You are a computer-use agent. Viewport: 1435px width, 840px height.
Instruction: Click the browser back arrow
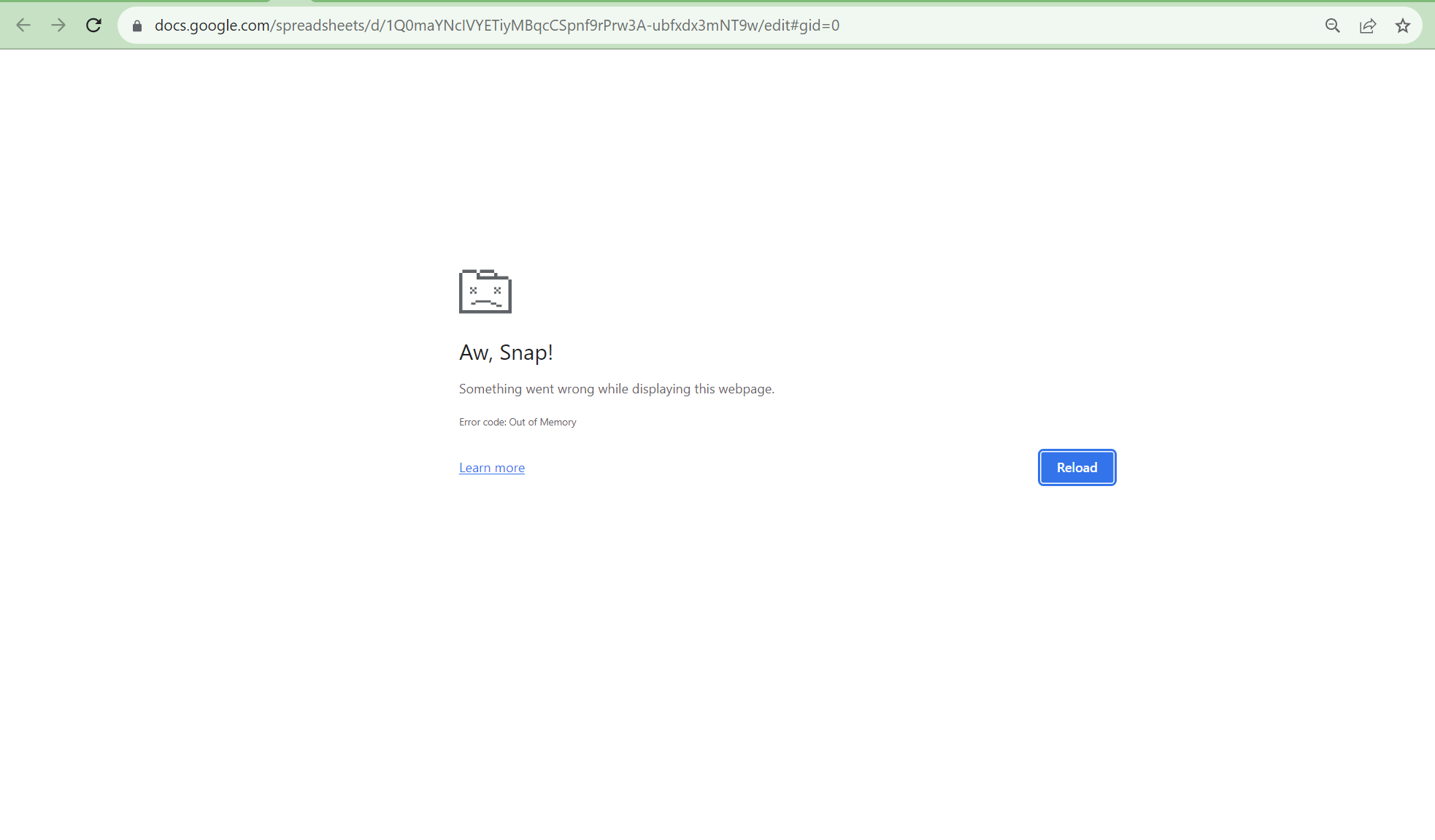pos(23,26)
